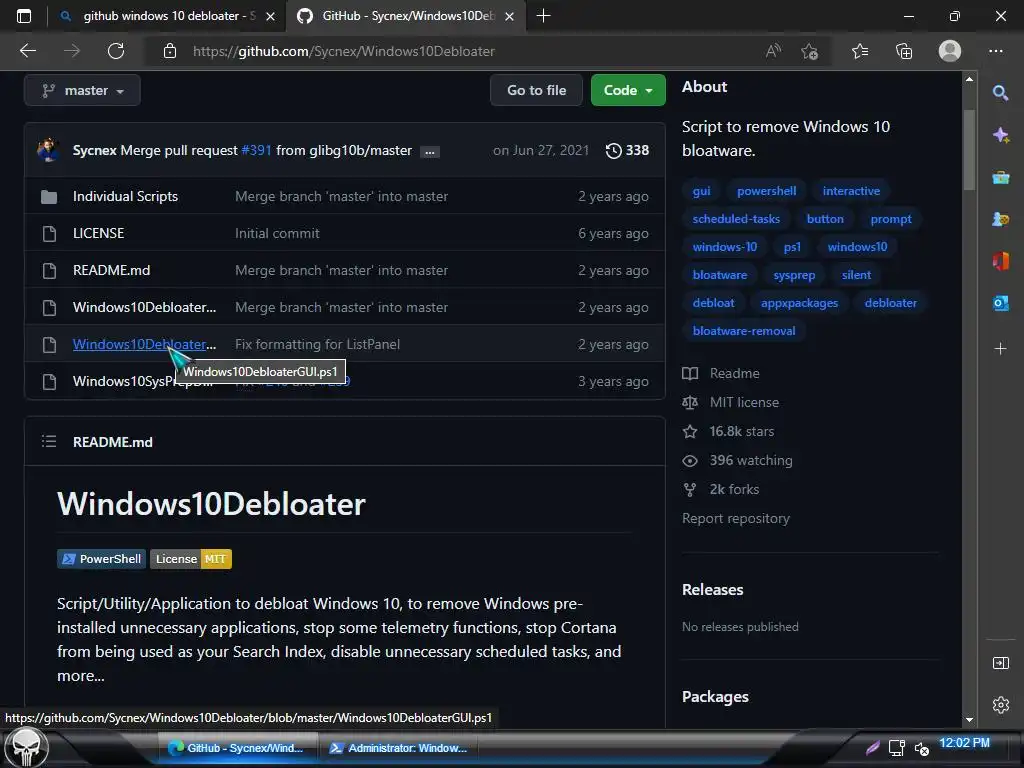Open the sidebar Outlook icon

point(1000,303)
